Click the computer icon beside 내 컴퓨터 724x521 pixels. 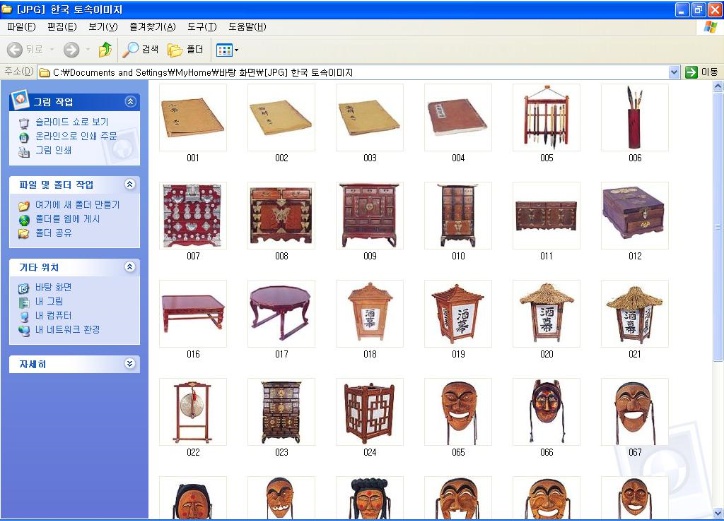(x=24, y=316)
